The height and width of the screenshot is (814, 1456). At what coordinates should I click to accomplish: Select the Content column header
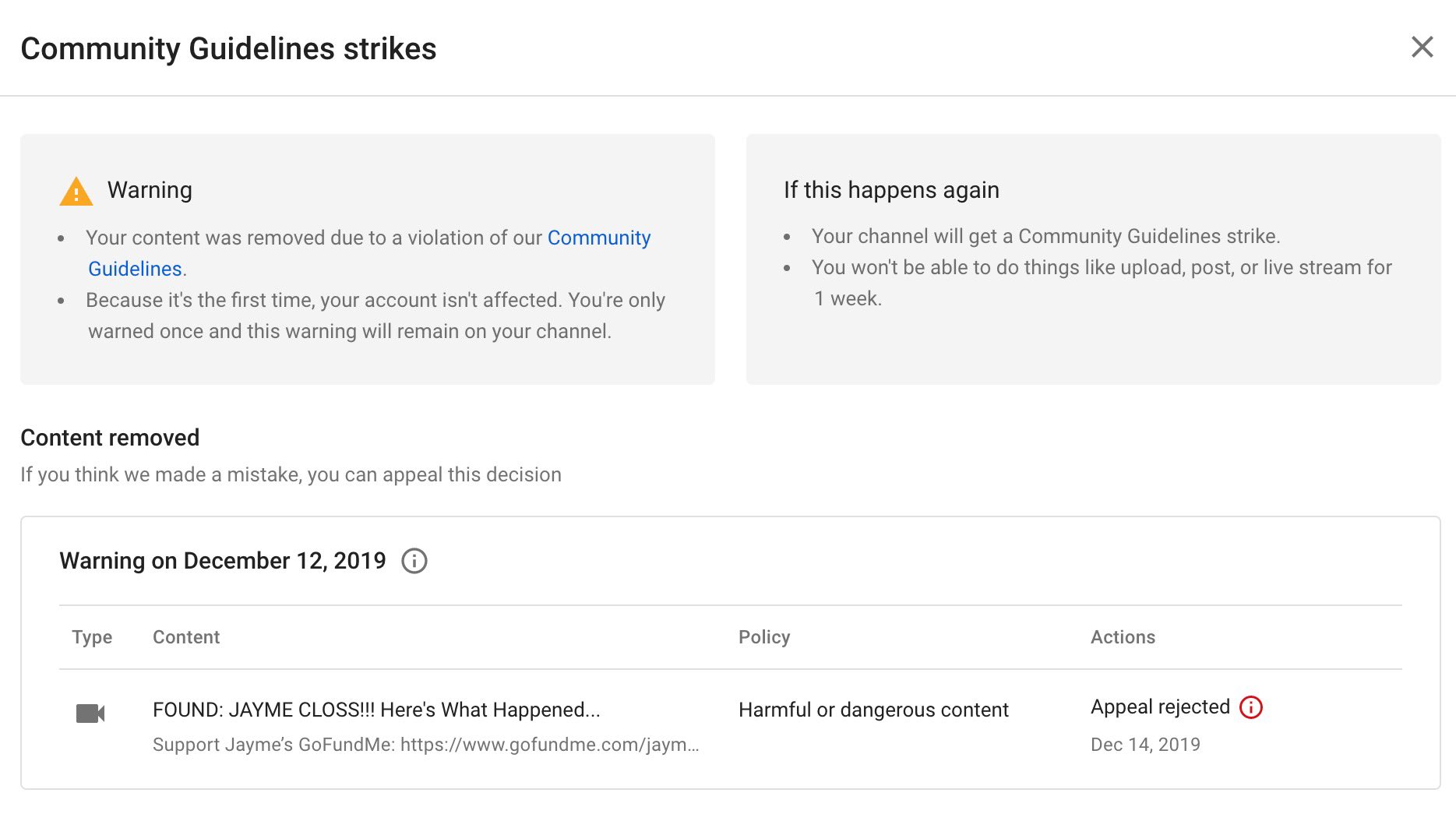click(x=186, y=637)
